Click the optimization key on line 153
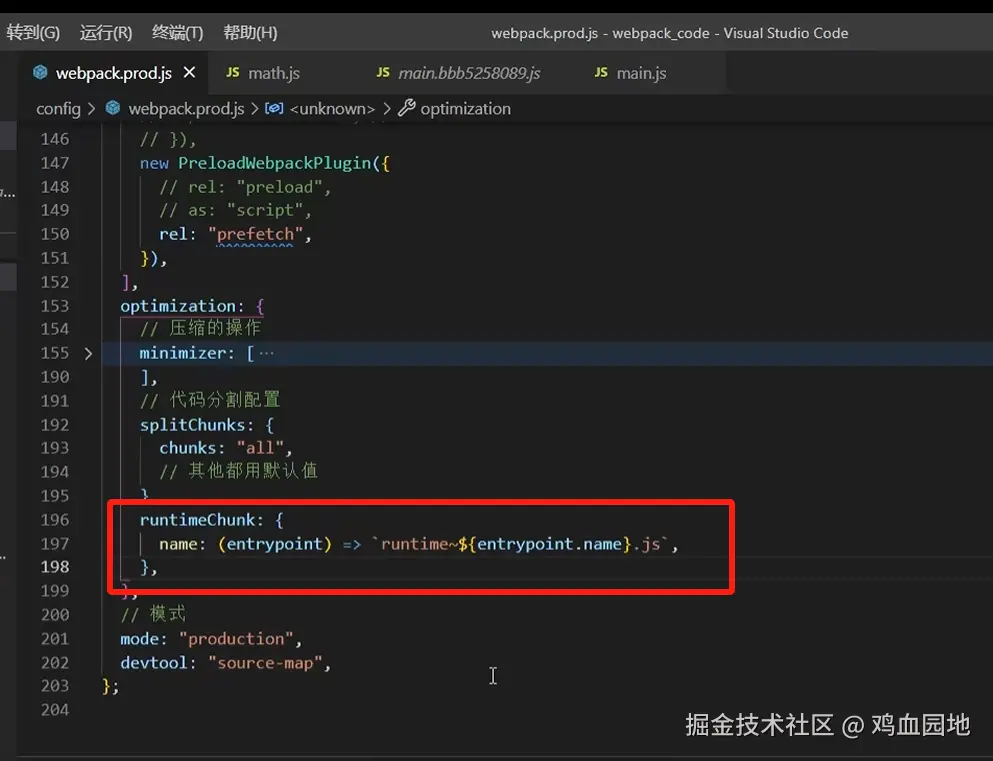The height and width of the screenshot is (761, 993). (178, 306)
